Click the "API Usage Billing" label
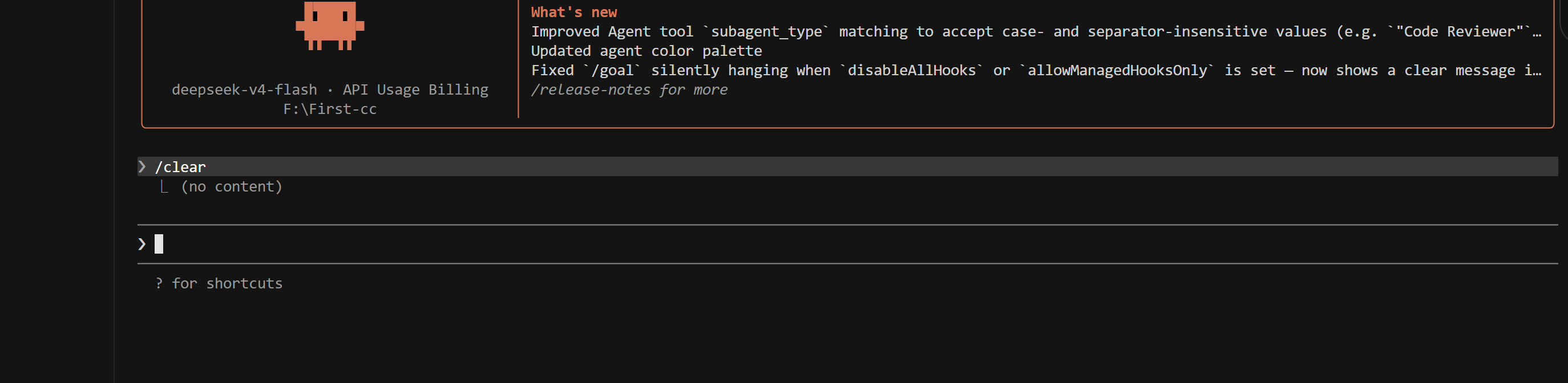1568x383 pixels. 415,90
